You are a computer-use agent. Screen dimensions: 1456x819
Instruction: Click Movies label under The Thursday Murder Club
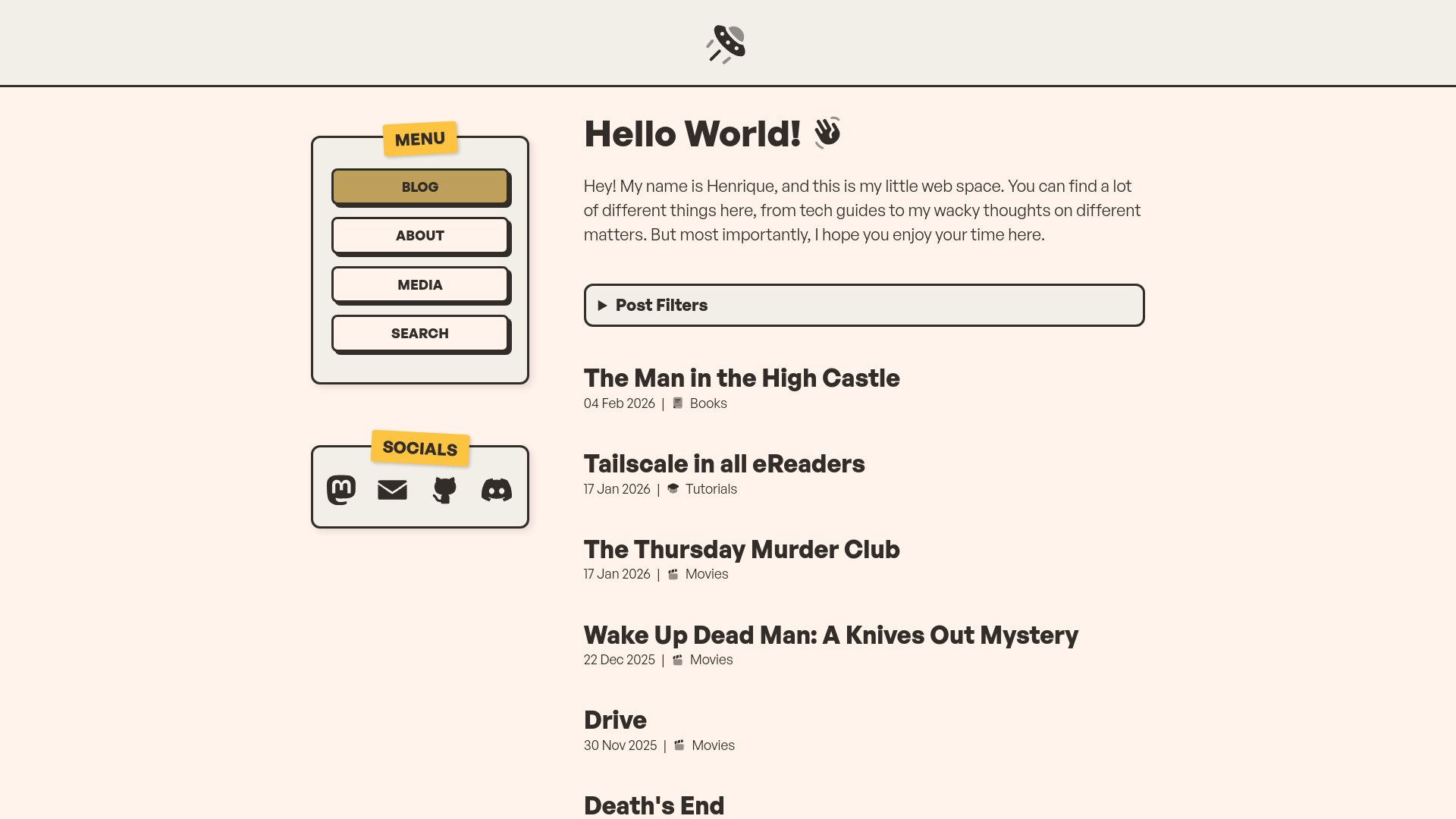click(707, 574)
